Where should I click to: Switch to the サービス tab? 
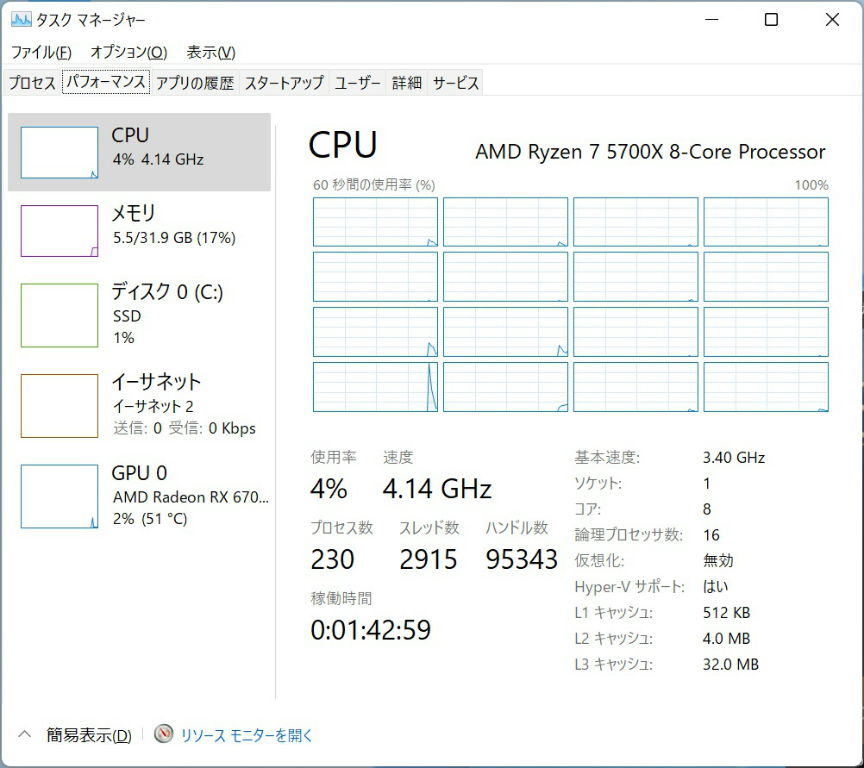[x=455, y=83]
